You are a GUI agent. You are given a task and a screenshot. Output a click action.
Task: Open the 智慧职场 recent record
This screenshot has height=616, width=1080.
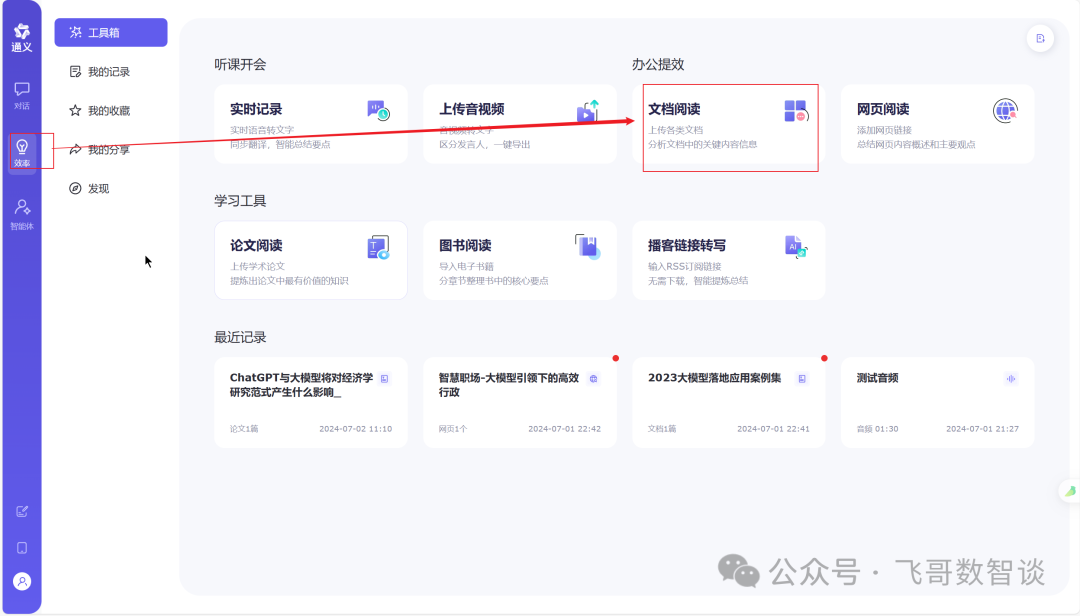click(520, 402)
